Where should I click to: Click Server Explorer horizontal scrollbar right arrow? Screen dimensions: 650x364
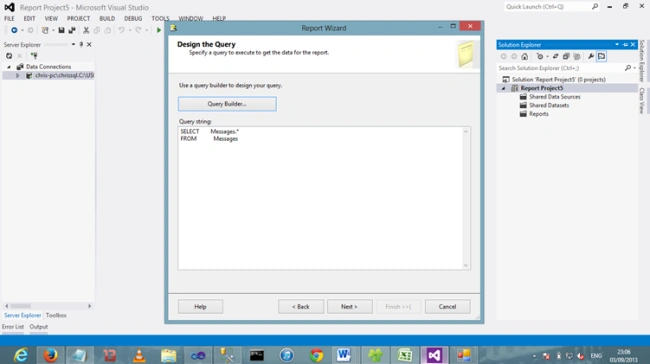(x=90, y=306)
